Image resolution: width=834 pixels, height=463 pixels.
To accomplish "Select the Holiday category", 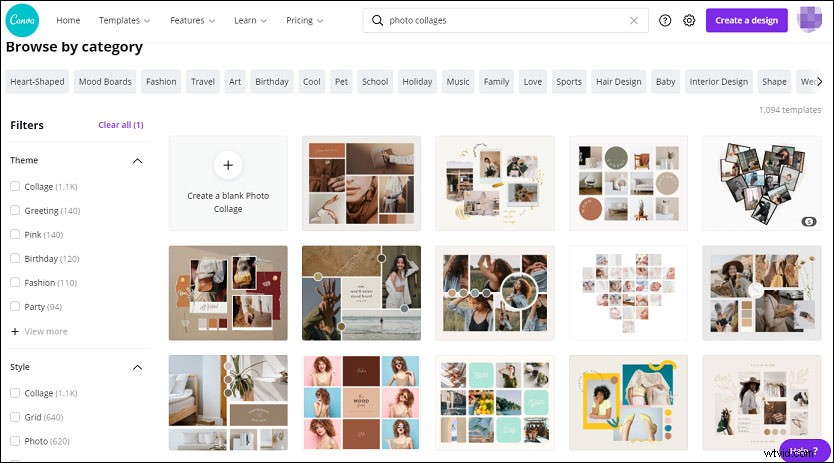I will (417, 81).
